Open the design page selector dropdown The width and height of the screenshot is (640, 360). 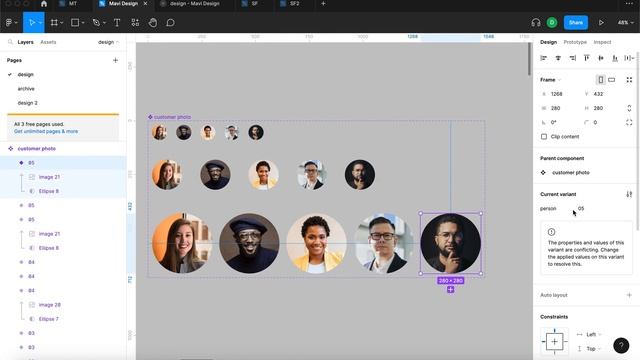coord(108,42)
